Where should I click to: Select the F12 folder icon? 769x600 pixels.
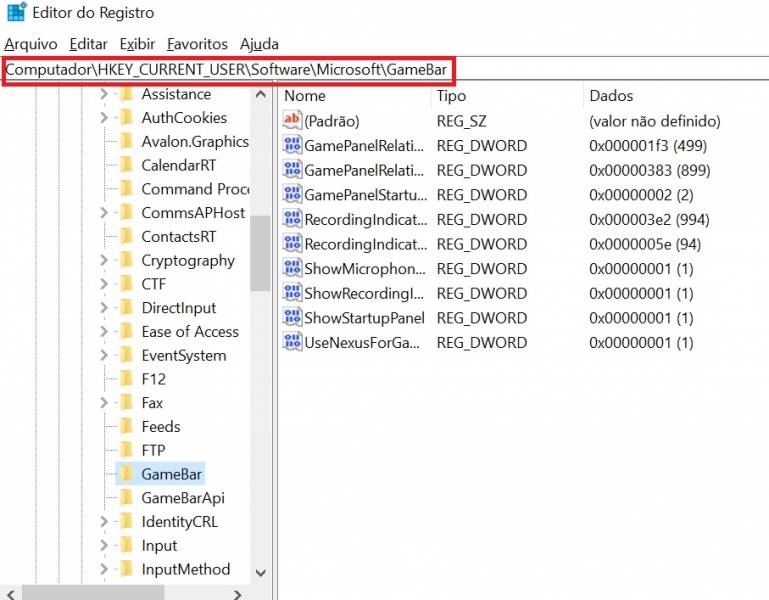pos(127,379)
